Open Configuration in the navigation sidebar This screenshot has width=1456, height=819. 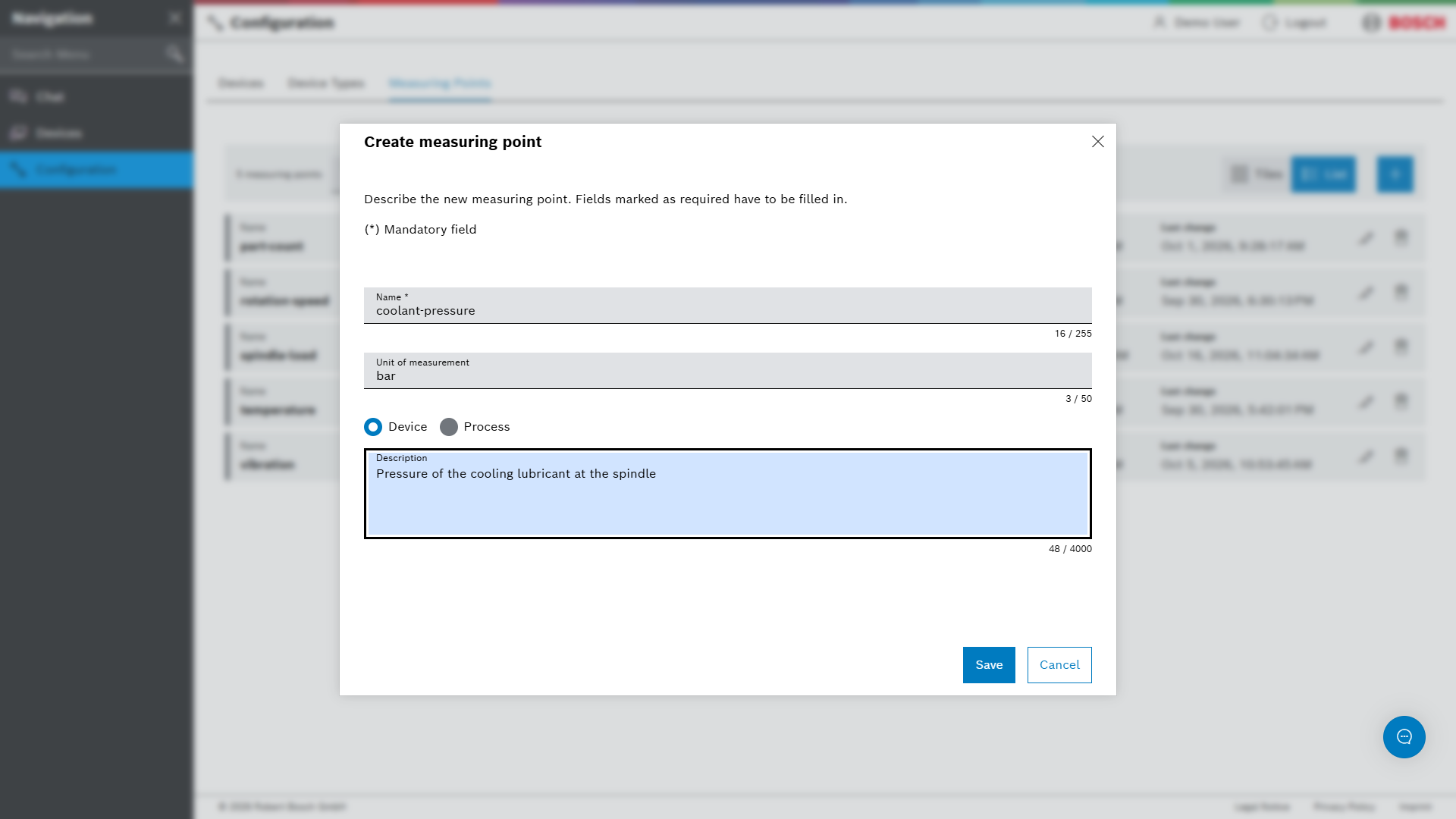pyautogui.click(x=97, y=169)
